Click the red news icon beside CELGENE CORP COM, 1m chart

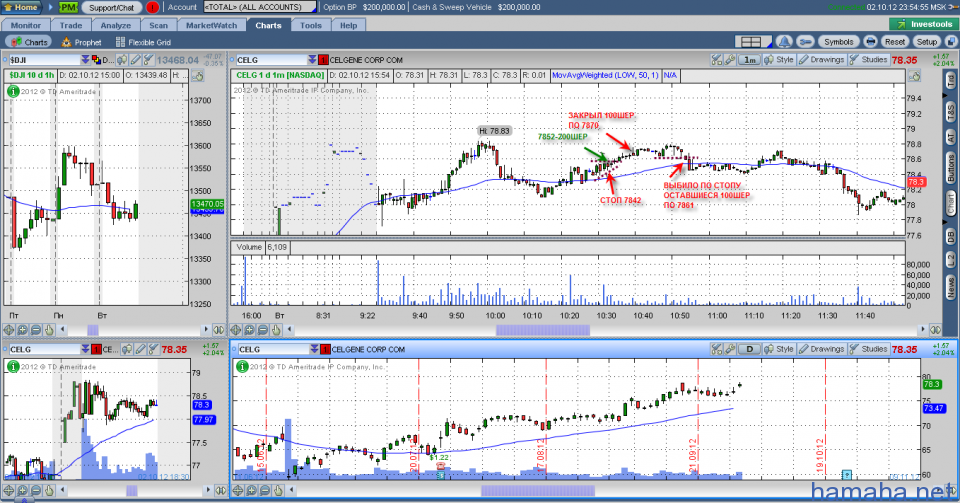pos(323,60)
